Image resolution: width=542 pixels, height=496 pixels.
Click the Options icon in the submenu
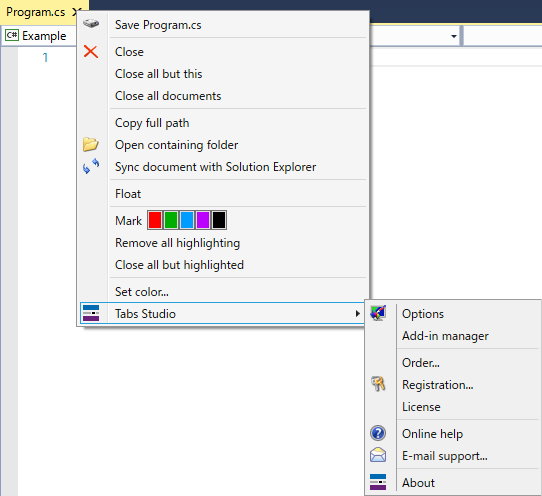[x=378, y=313]
